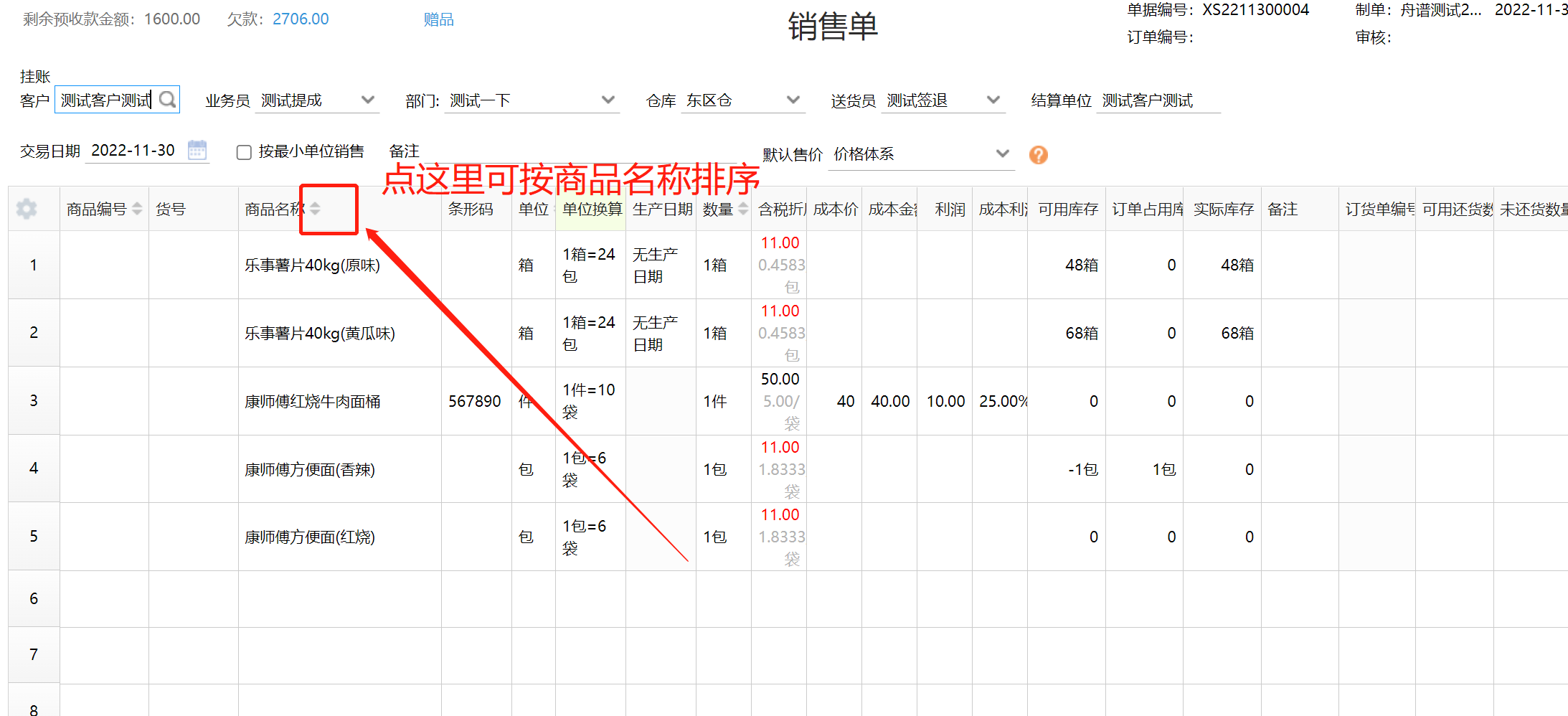The height and width of the screenshot is (716, 1568).
Task: Click the 单位 column header
Action: coord(534,209)
